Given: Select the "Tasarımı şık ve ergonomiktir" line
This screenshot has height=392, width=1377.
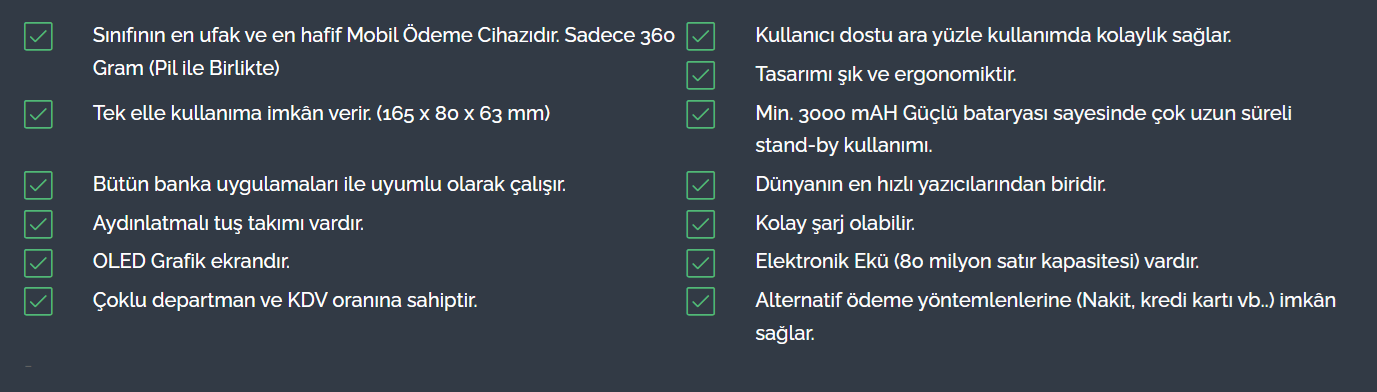Looking at the screenshot, I should point(885,74).
